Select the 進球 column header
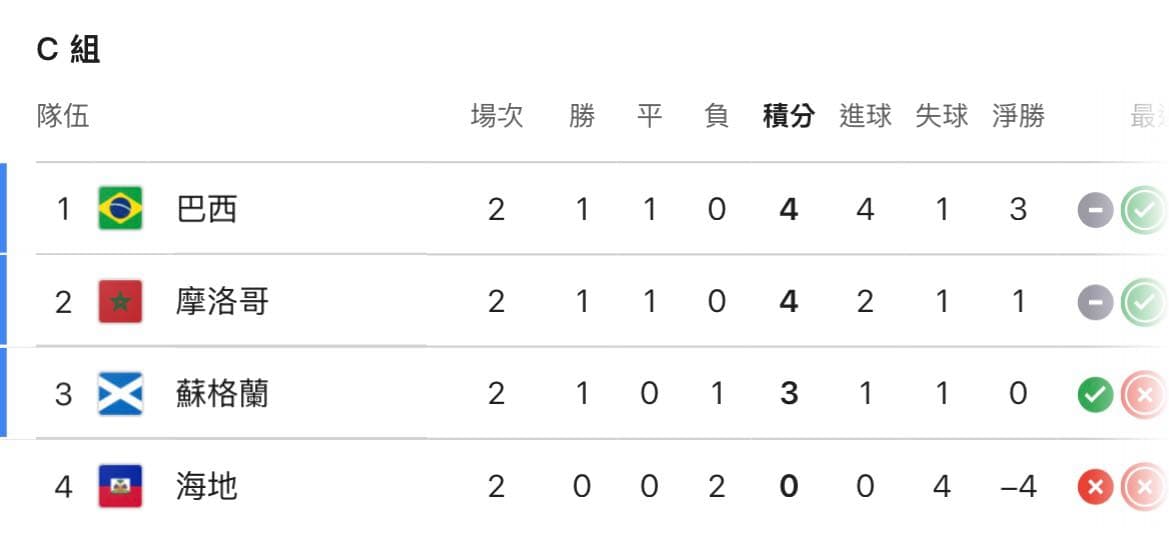 (x=865, y=116)
